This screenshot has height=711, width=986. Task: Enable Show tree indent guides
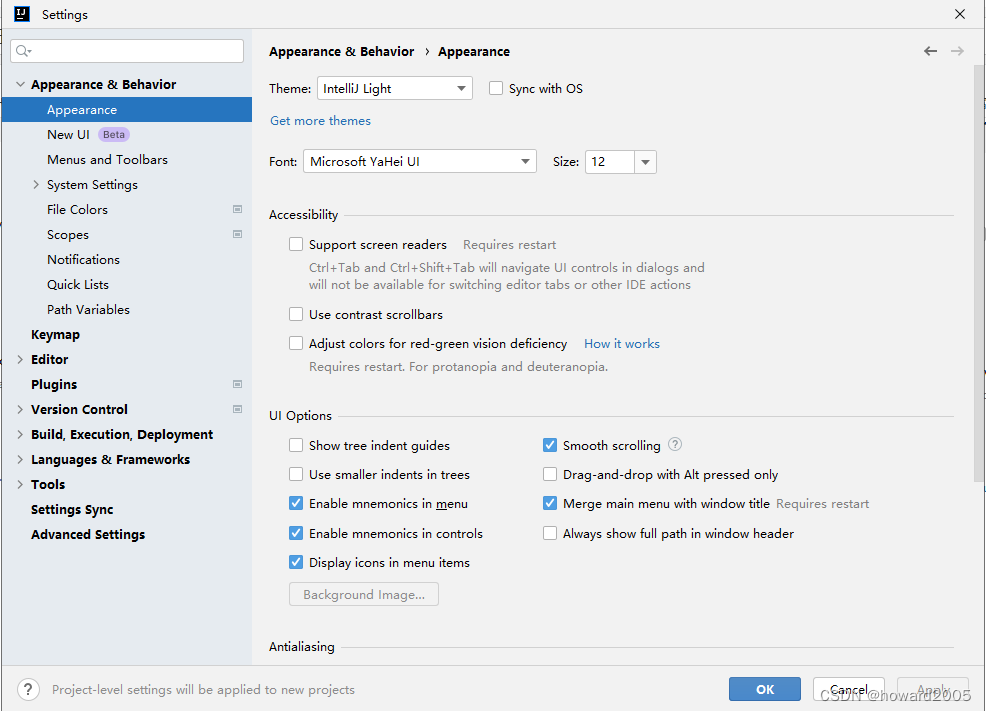tap(296, 446)
